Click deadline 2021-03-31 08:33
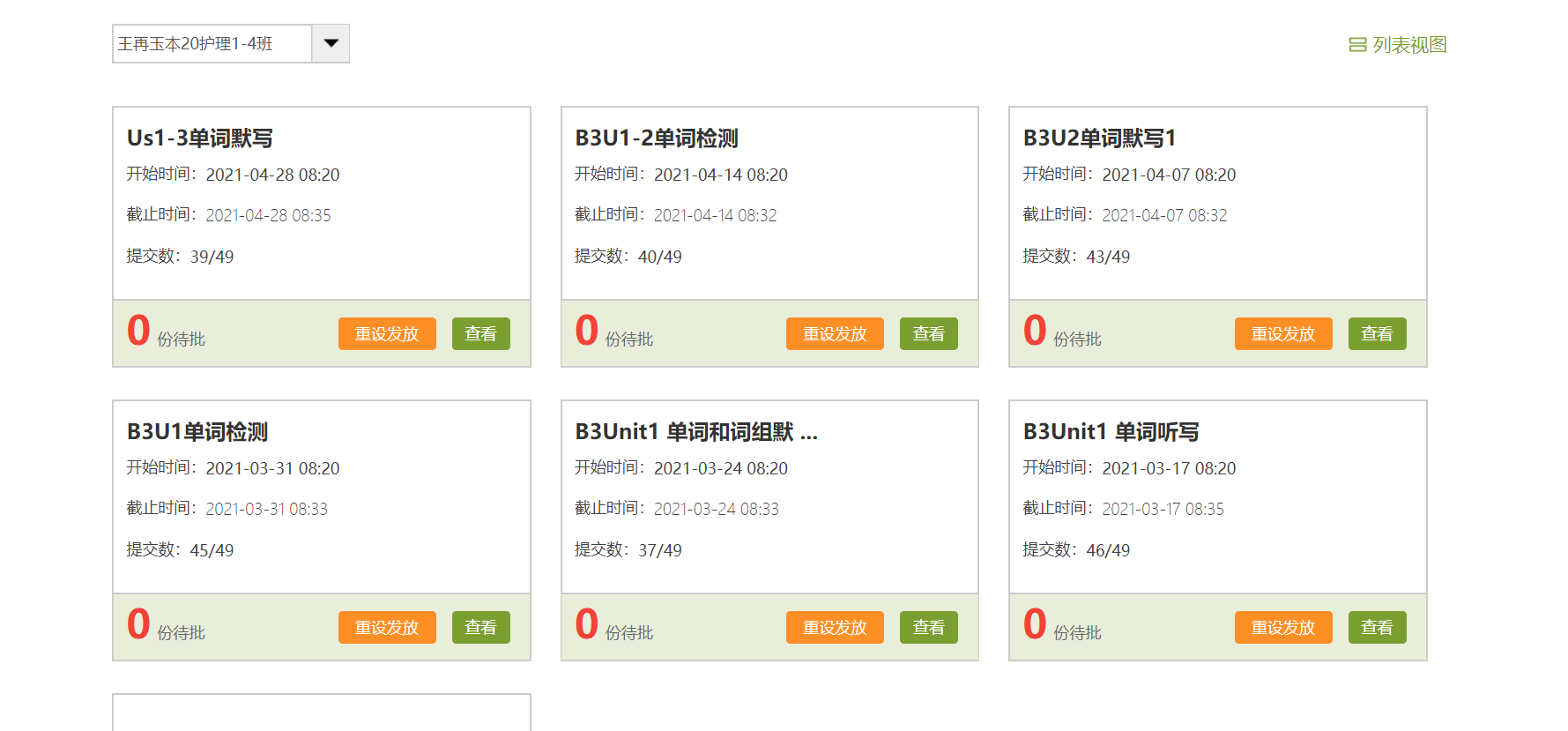Image resolution: width=1568 pixels, height=731 pixels. tap(266, 509)
